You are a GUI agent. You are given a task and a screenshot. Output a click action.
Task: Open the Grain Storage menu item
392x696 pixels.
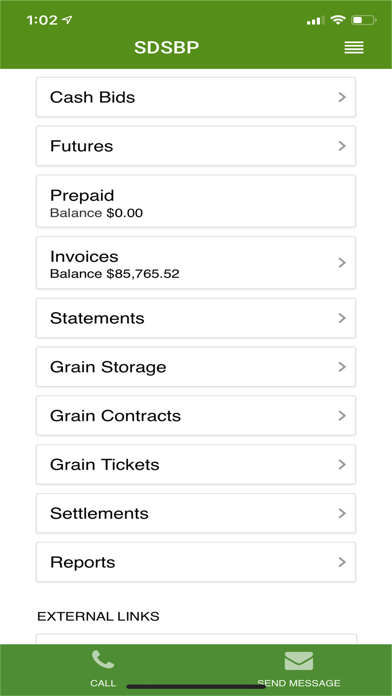pos(196,367)
